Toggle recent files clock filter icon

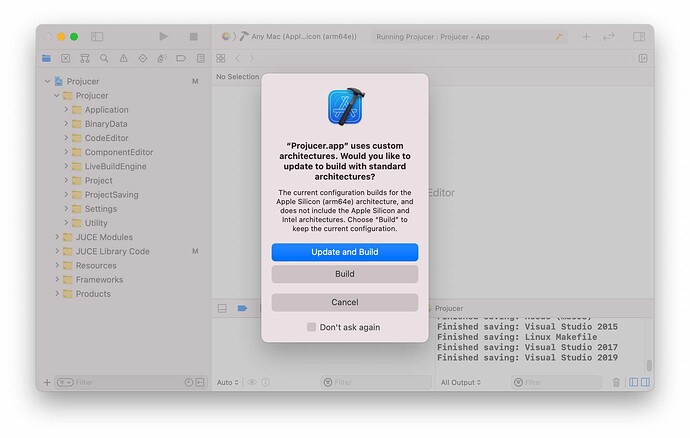(x=189, y=382)
